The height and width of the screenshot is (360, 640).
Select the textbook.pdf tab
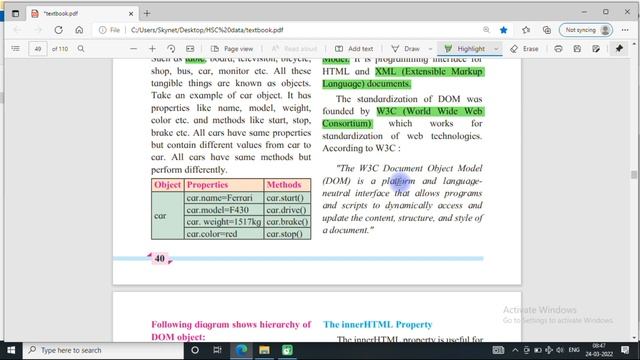(x=82, y=13)
